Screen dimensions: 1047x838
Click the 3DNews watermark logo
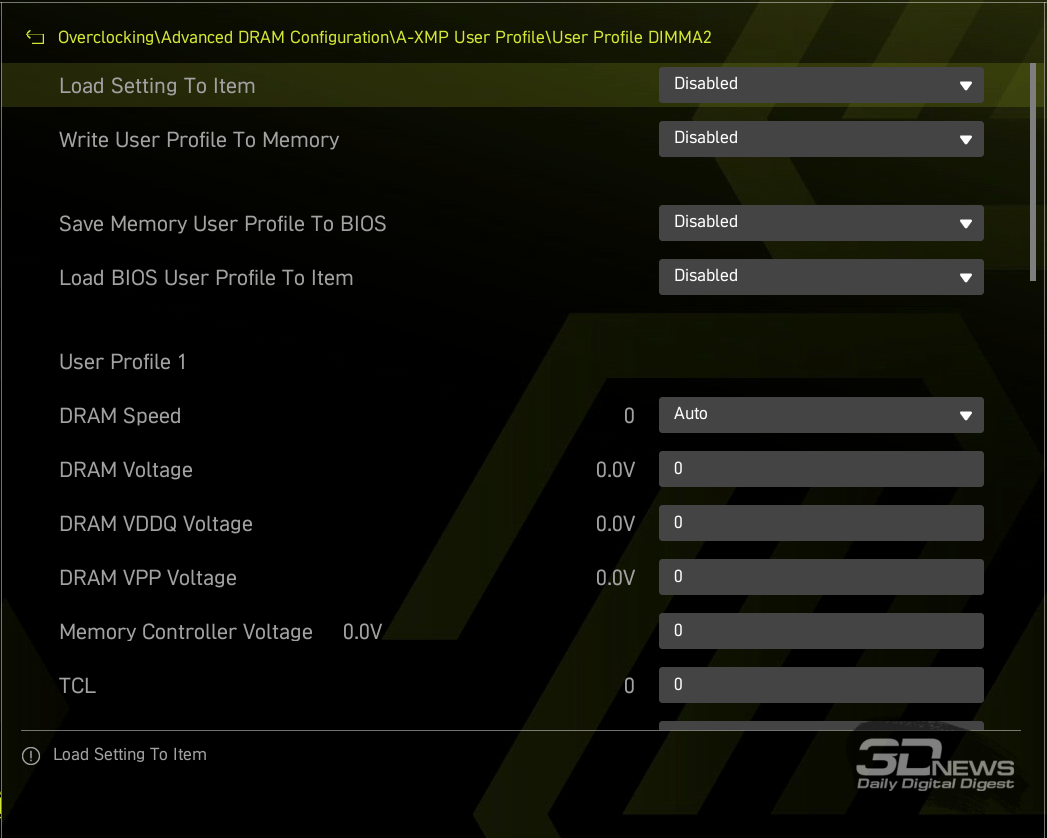point(934,766)
